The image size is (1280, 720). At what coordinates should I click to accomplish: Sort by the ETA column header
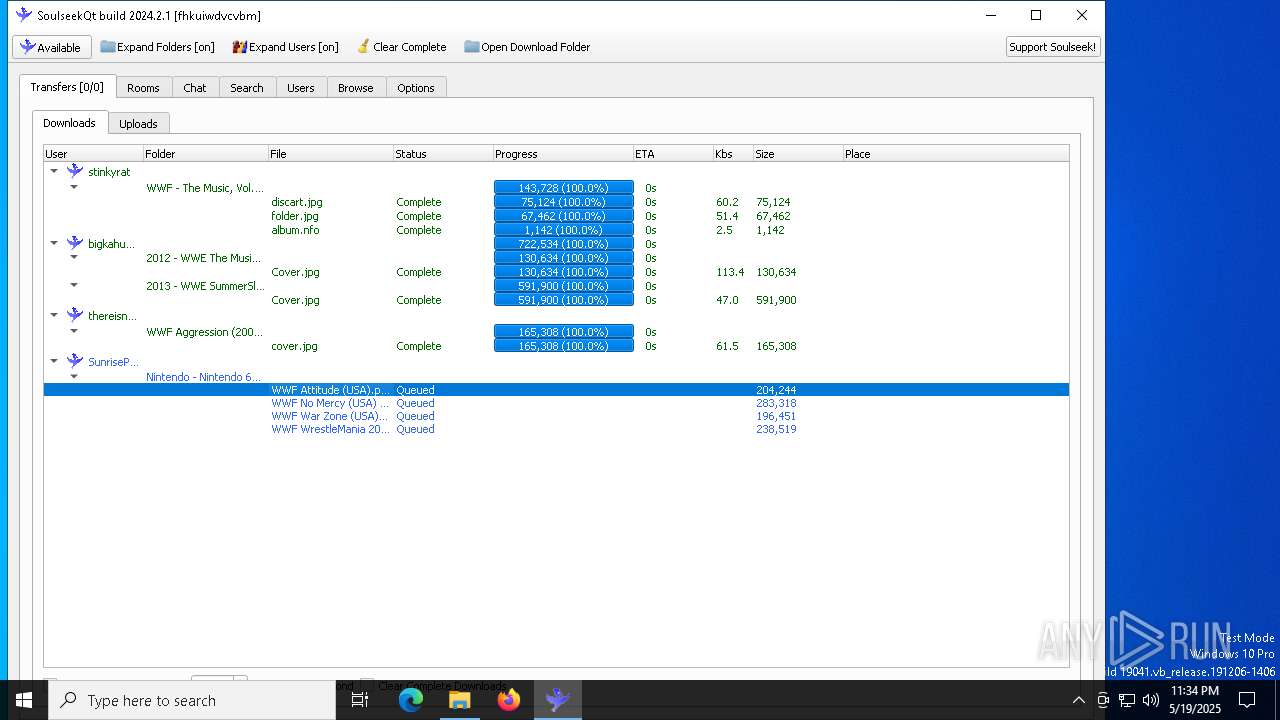(673, 154)
